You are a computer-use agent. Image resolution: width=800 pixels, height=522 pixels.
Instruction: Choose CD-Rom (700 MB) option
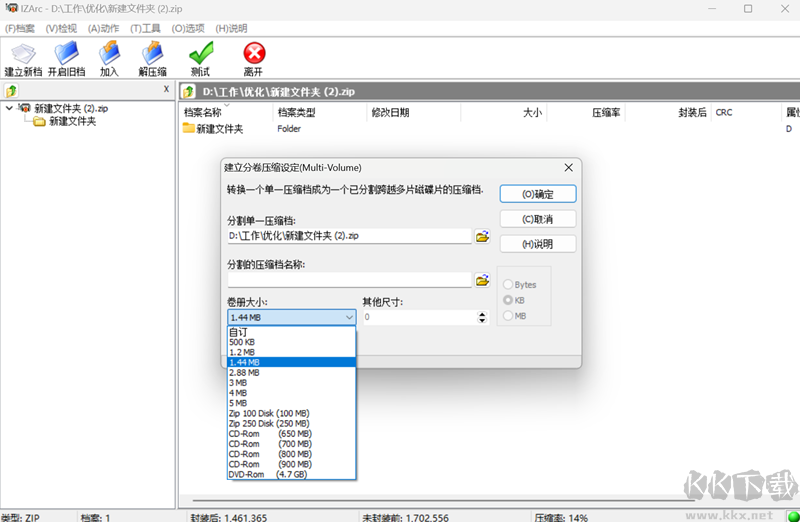pos(291,444)
